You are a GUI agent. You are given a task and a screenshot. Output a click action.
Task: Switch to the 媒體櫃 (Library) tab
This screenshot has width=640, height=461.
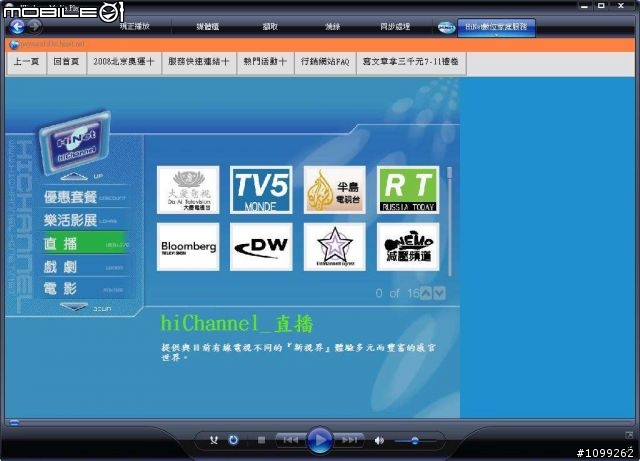pos(208,27)
